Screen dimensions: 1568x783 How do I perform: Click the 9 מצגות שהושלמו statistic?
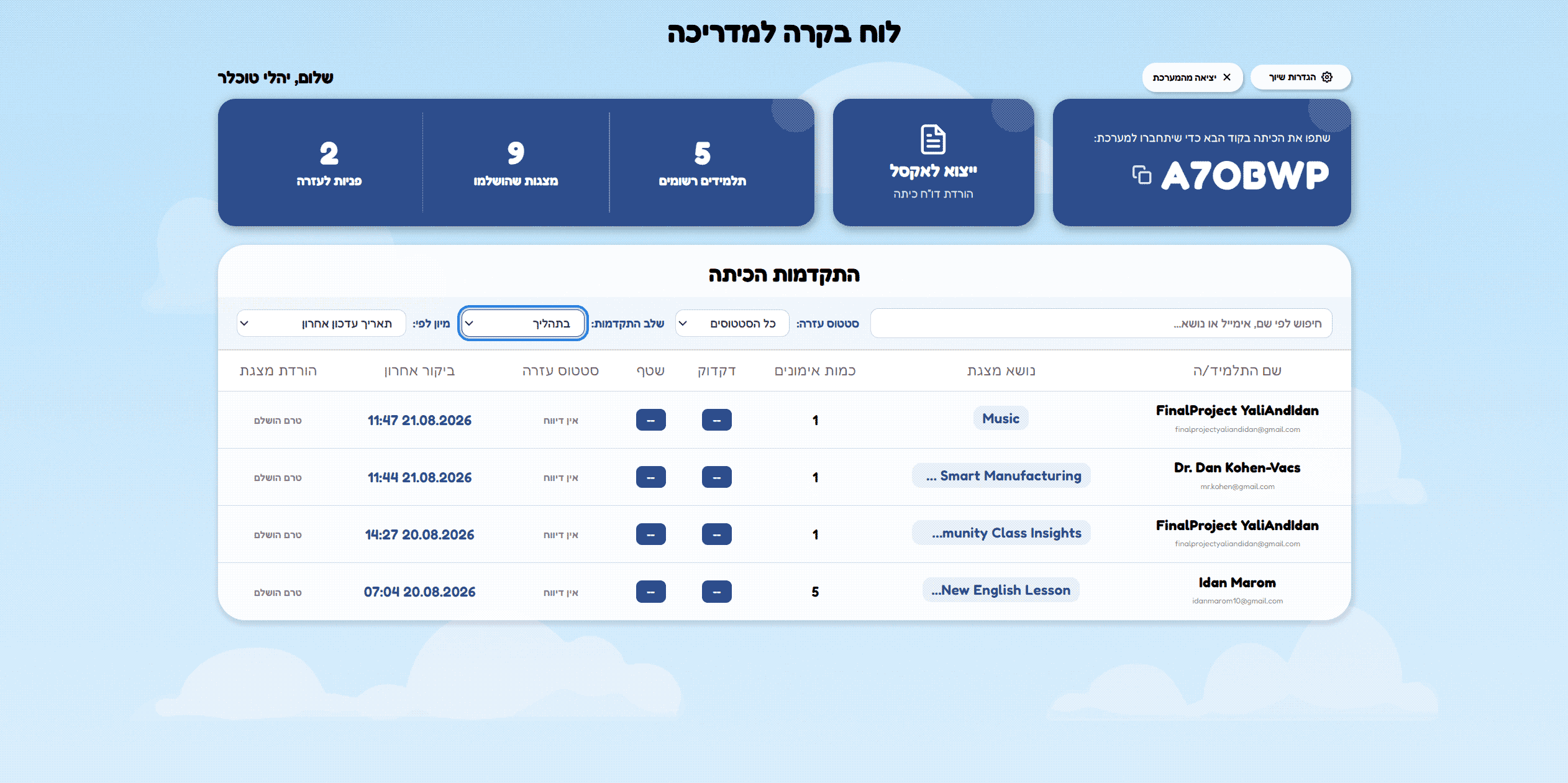pyautogui.click(x=516, y=163)
